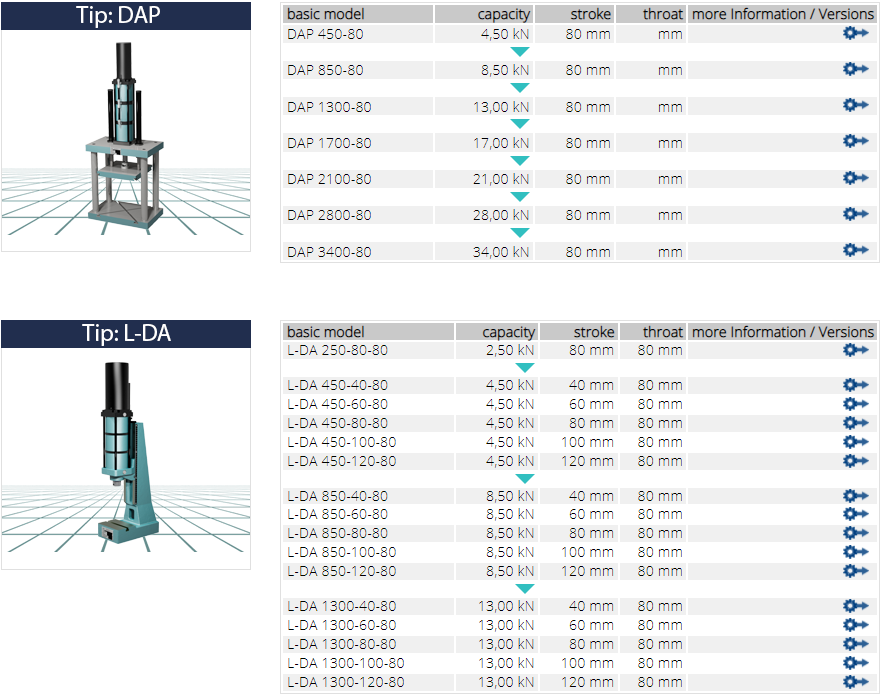Screen dimensions: 881x695
Task: Click more info icon for L-DA 450-100-80
Action: click(855, 442)
